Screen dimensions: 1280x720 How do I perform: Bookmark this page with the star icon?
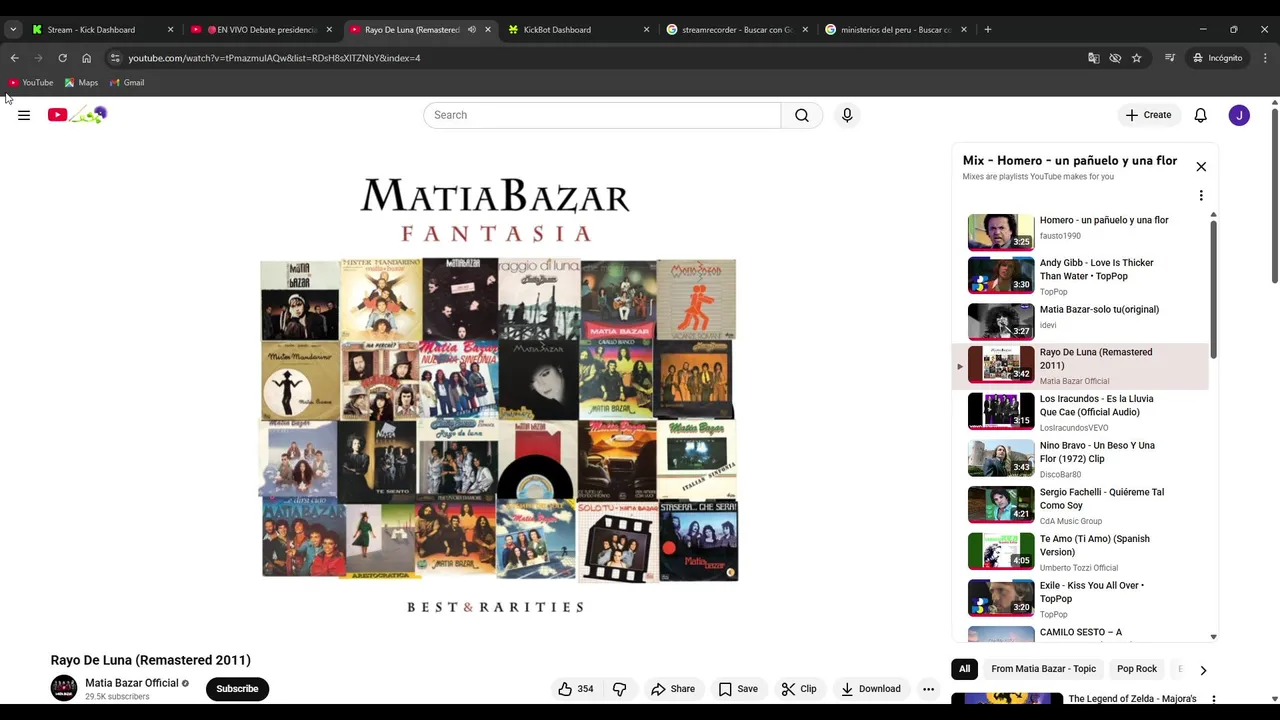click(1136, 58)
